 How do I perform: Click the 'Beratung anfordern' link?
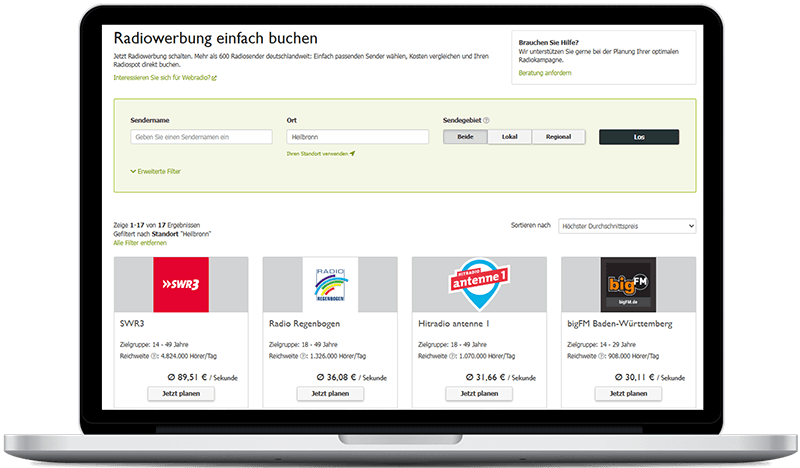(x=545, y=73)
